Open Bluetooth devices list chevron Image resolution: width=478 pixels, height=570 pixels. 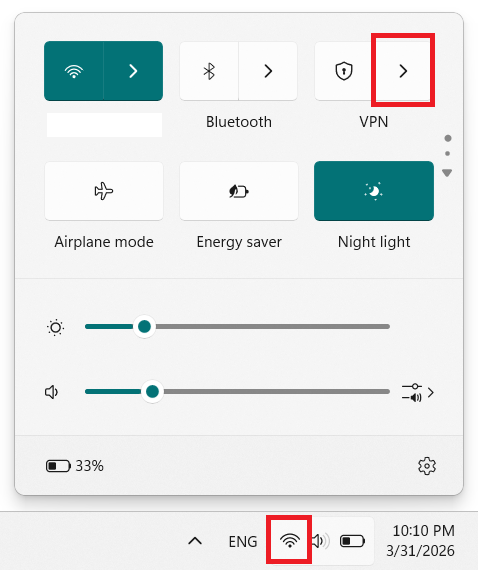tap(268, 71)
